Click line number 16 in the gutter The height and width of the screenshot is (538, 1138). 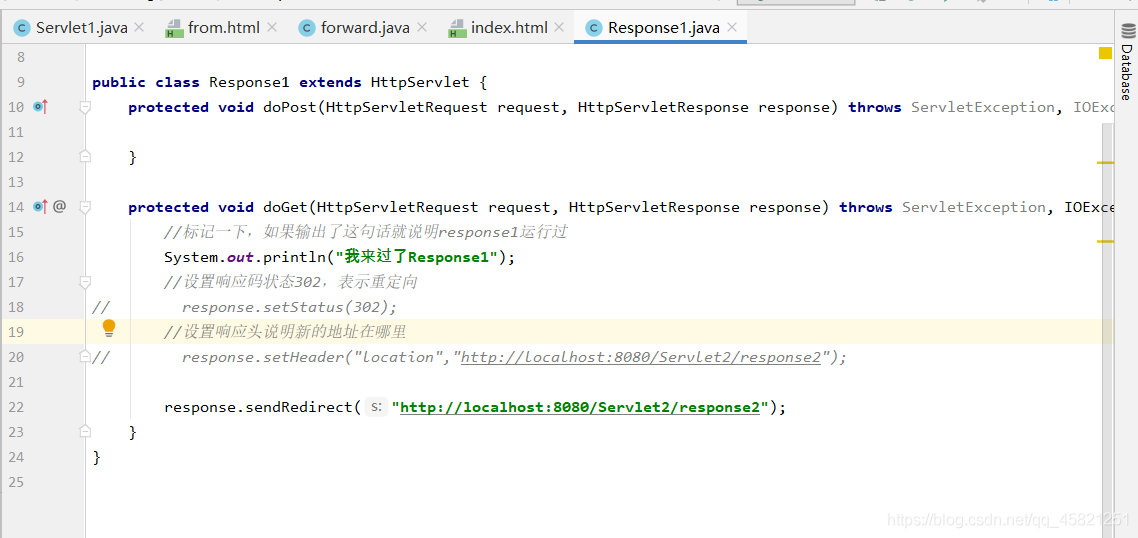coord(16,257)
